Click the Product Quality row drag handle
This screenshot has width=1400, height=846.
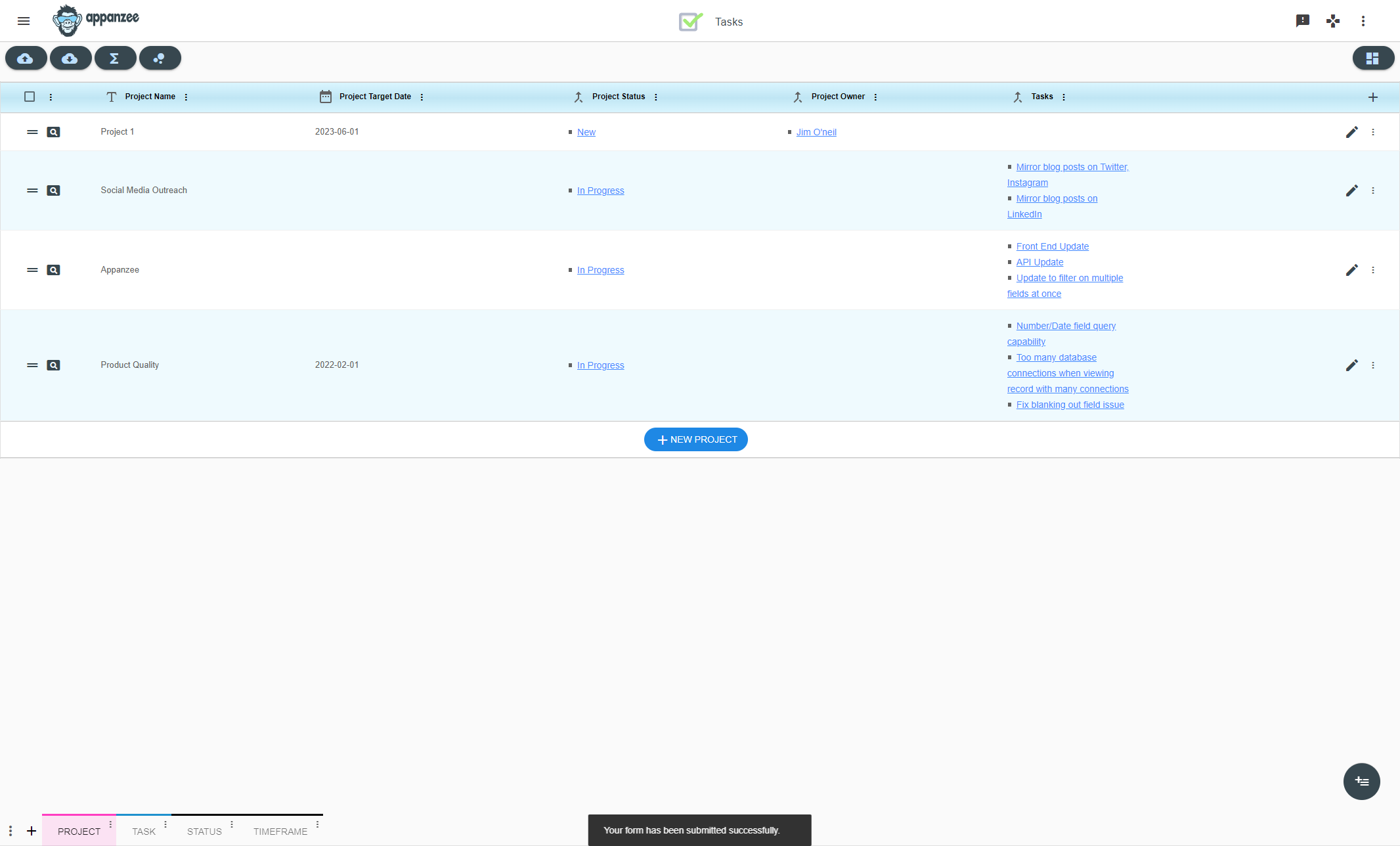point(32,365)
